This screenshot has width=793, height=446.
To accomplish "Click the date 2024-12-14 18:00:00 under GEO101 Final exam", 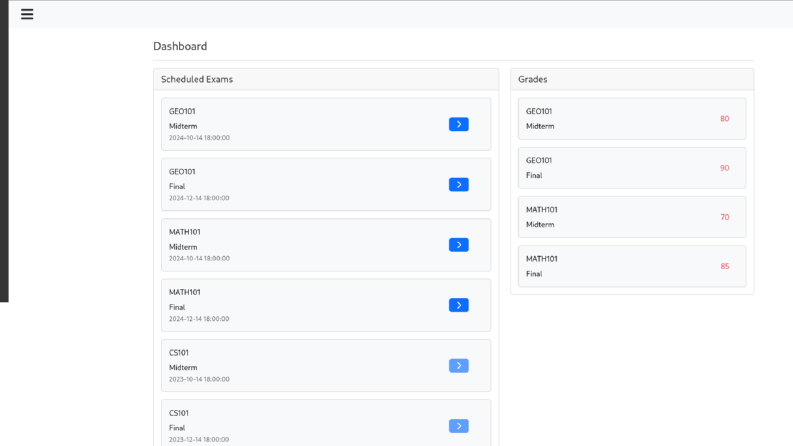I will tap(199, 198).
